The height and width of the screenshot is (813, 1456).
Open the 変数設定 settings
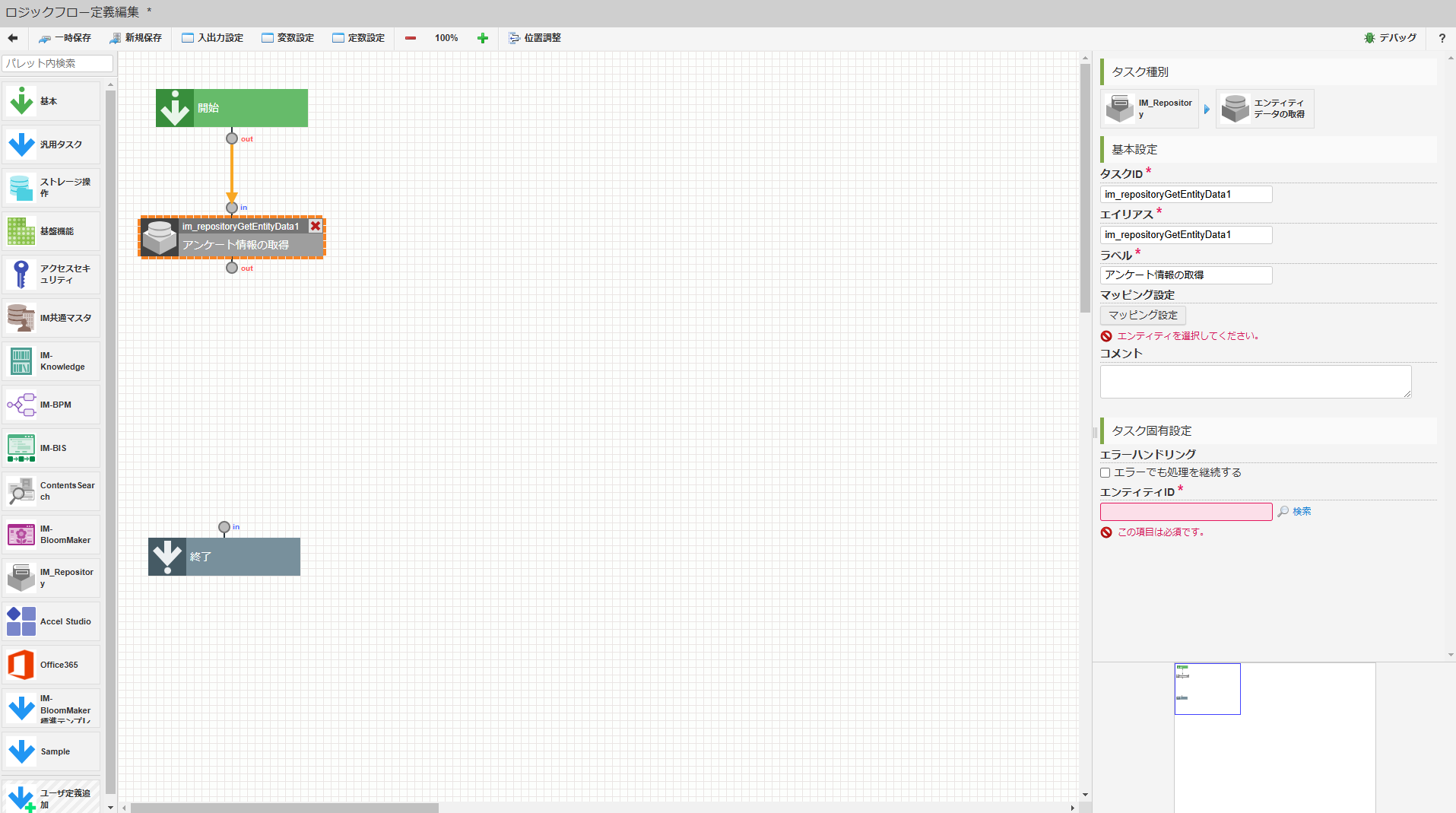(x=287, y=37)
